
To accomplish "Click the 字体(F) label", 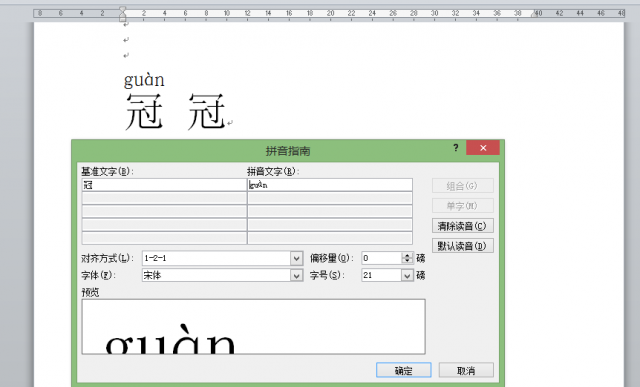I will coord(99,276).
